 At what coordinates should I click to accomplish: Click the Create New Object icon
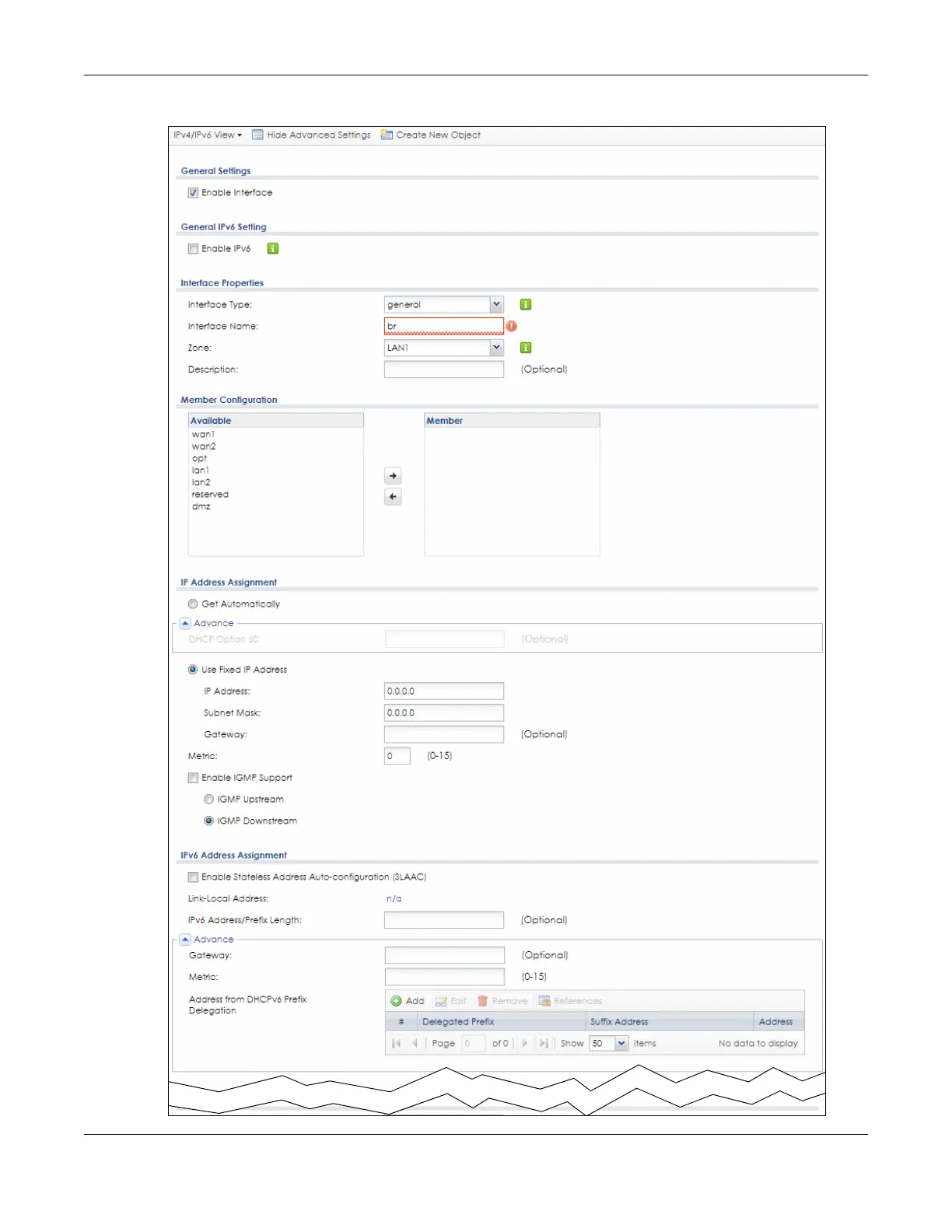pos(387,135)
